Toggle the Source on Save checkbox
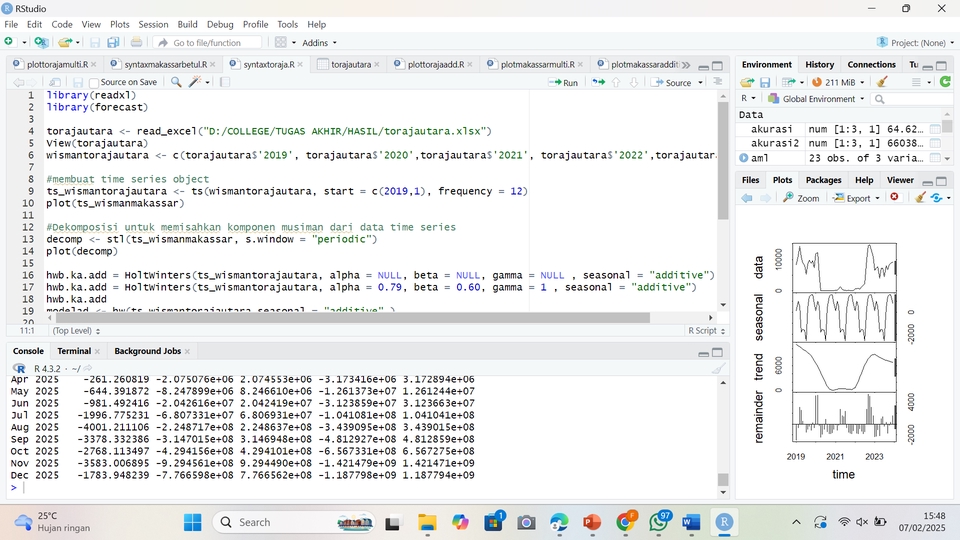The width and height of the screenshot is (960, 540). pos(95,83)
